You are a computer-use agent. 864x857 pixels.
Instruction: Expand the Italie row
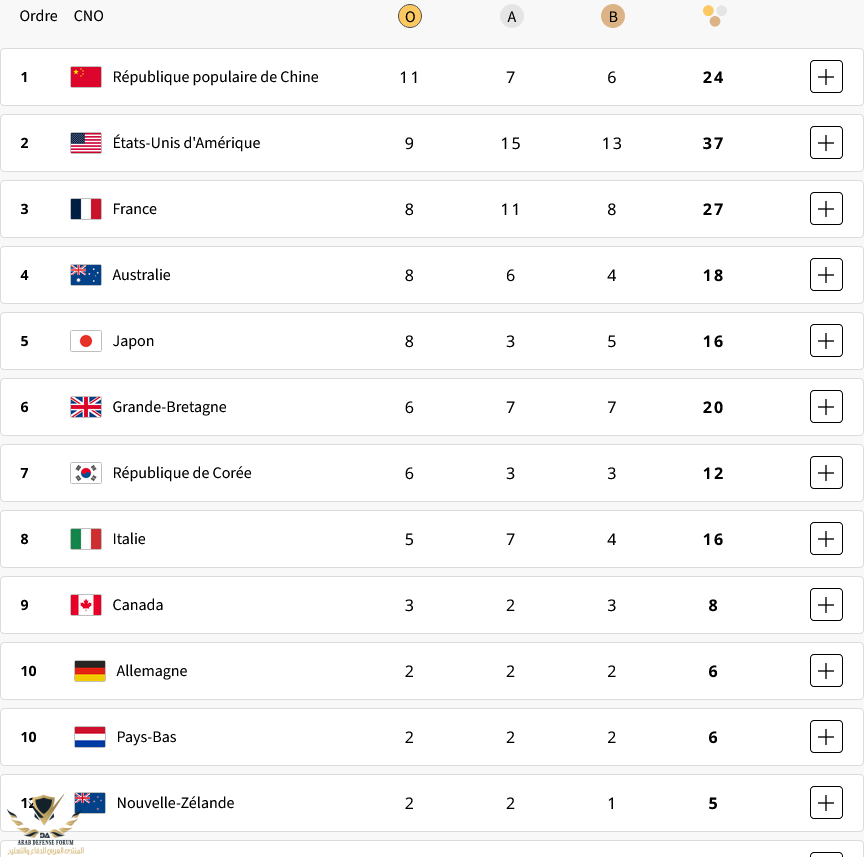(825, 538)
